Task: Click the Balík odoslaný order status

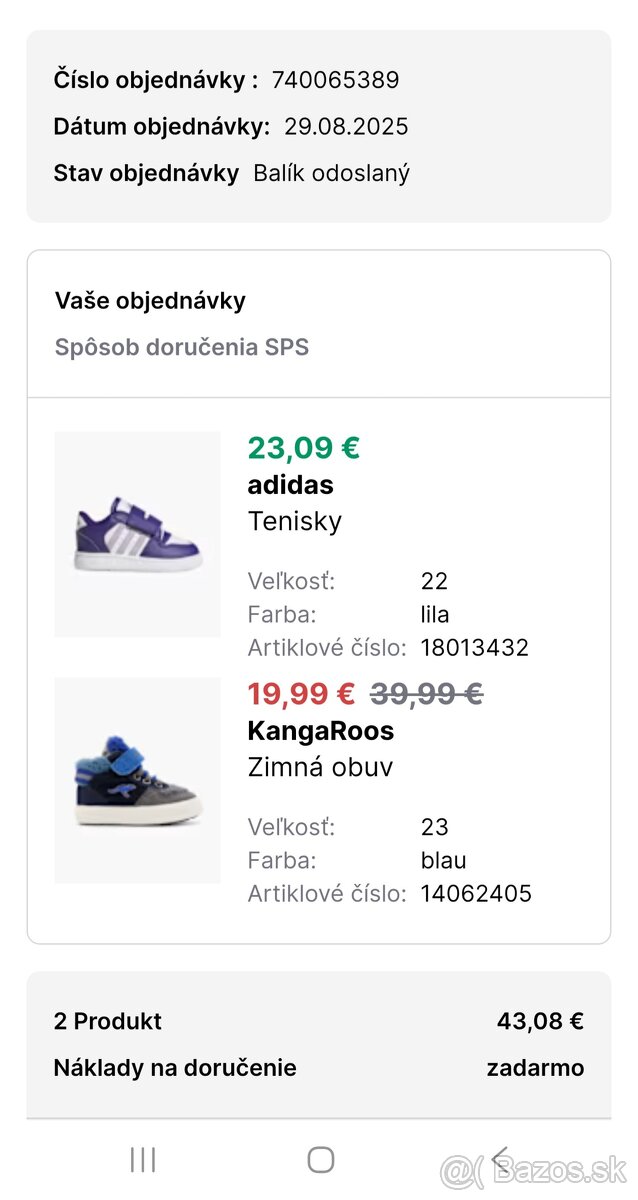Action: point(334,173)
